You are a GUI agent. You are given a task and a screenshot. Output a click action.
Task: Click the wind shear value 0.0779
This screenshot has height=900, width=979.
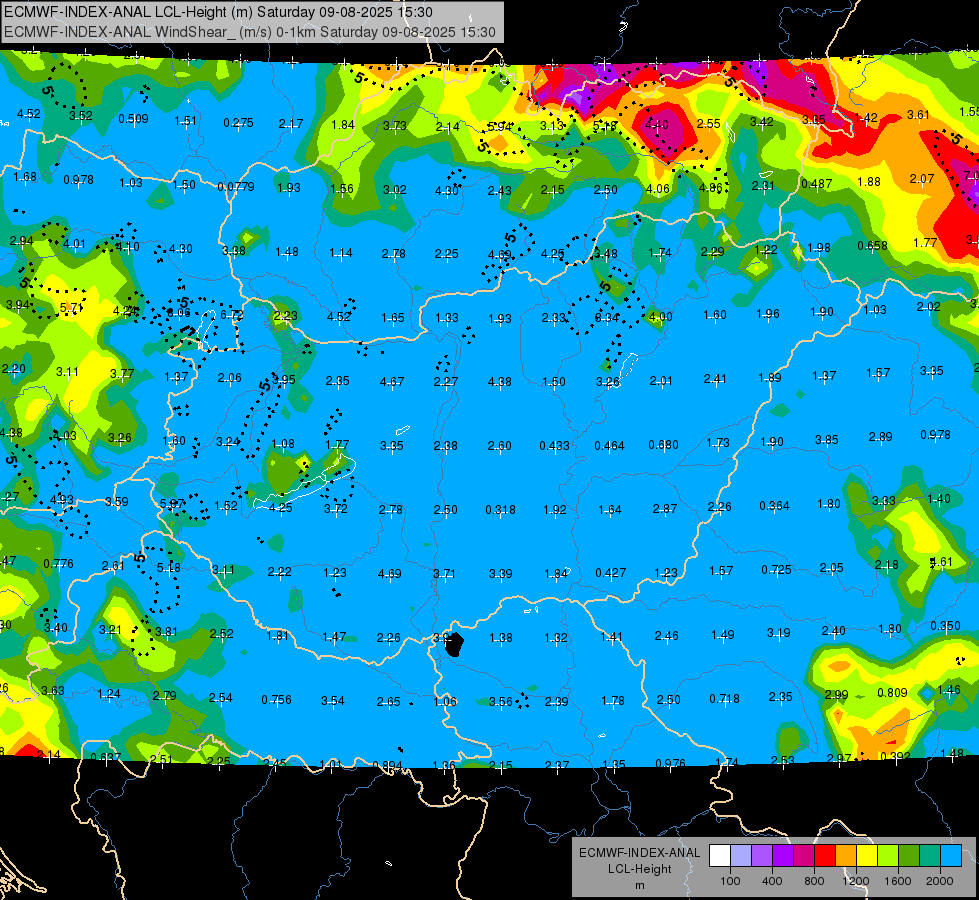click(x=235, y=186)
